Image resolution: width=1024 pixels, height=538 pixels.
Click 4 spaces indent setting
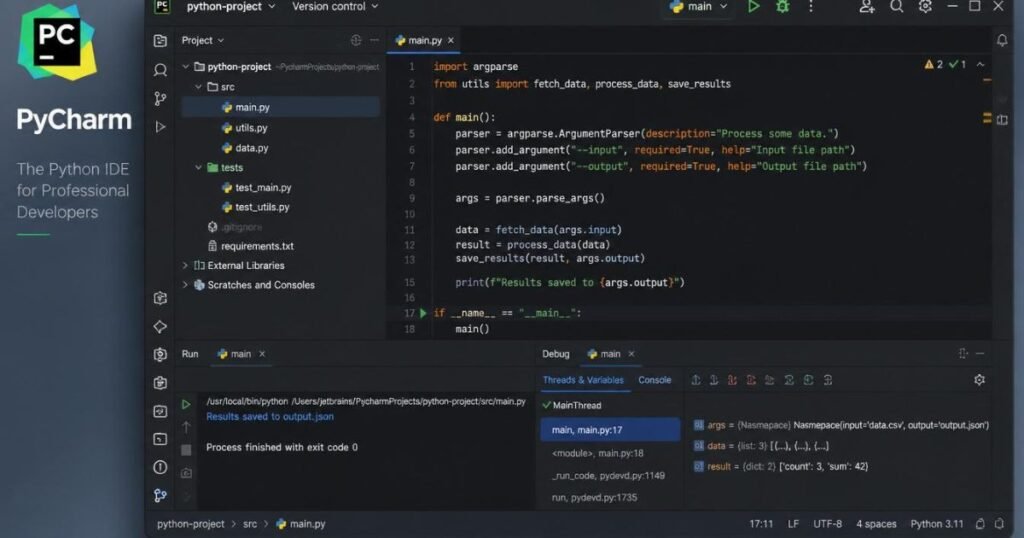pyautogui.click(x=876, y=524)
